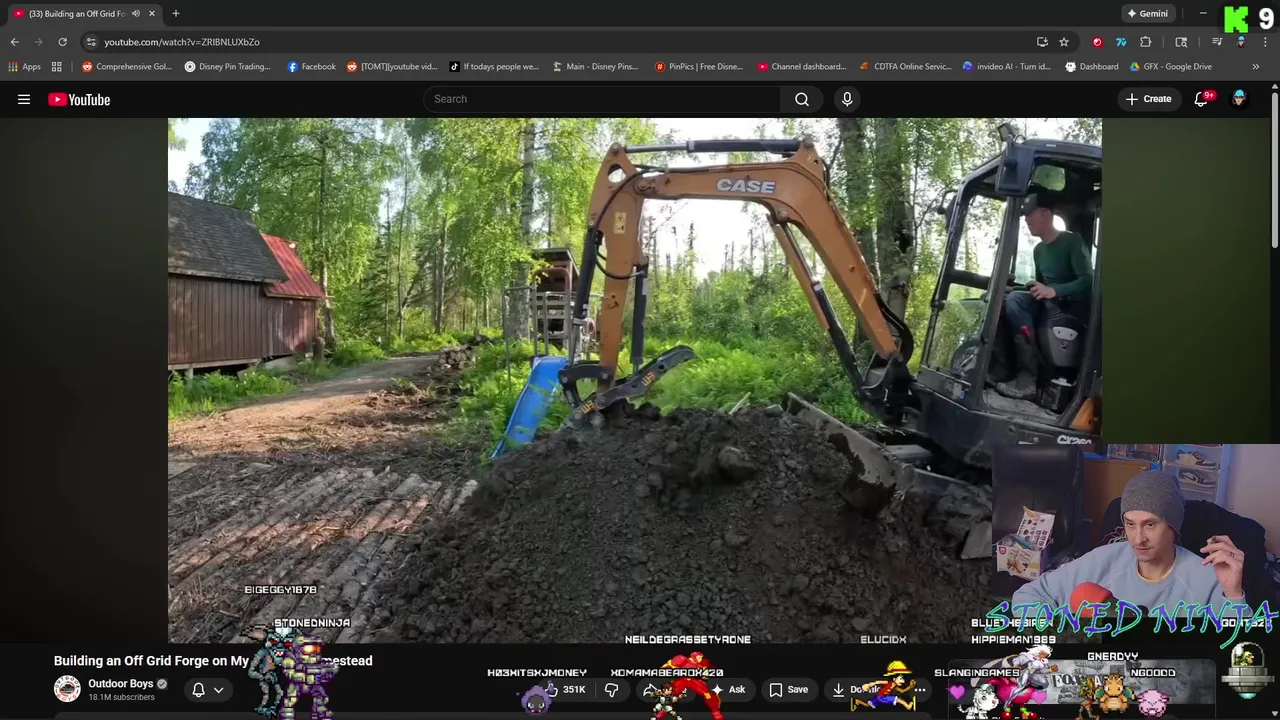
Task: Pause the excavator video by clicking player
Action: click(x=634, y=380)
